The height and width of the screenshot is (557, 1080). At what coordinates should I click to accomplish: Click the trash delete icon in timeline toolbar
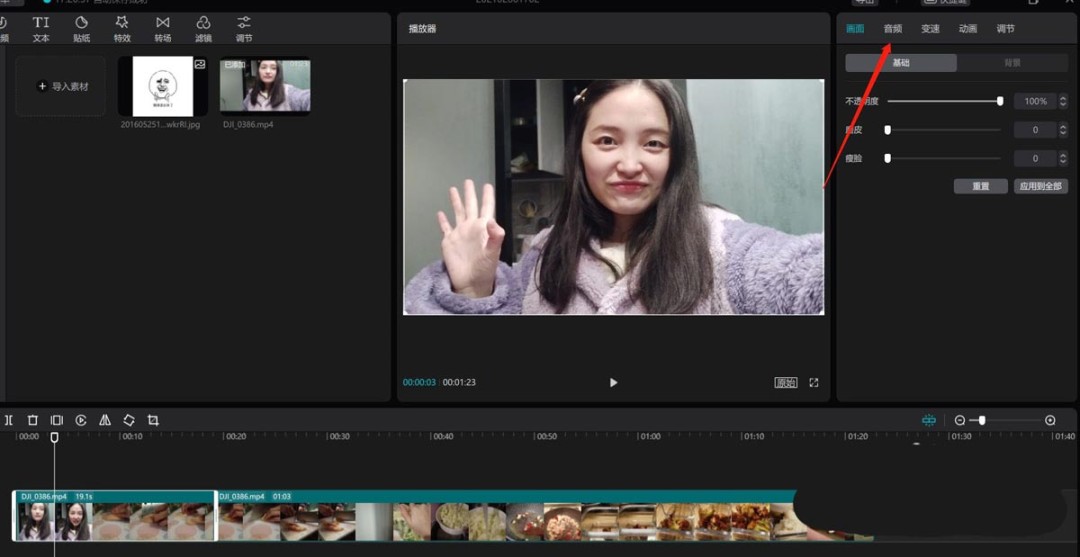click(x=32, y=420)
